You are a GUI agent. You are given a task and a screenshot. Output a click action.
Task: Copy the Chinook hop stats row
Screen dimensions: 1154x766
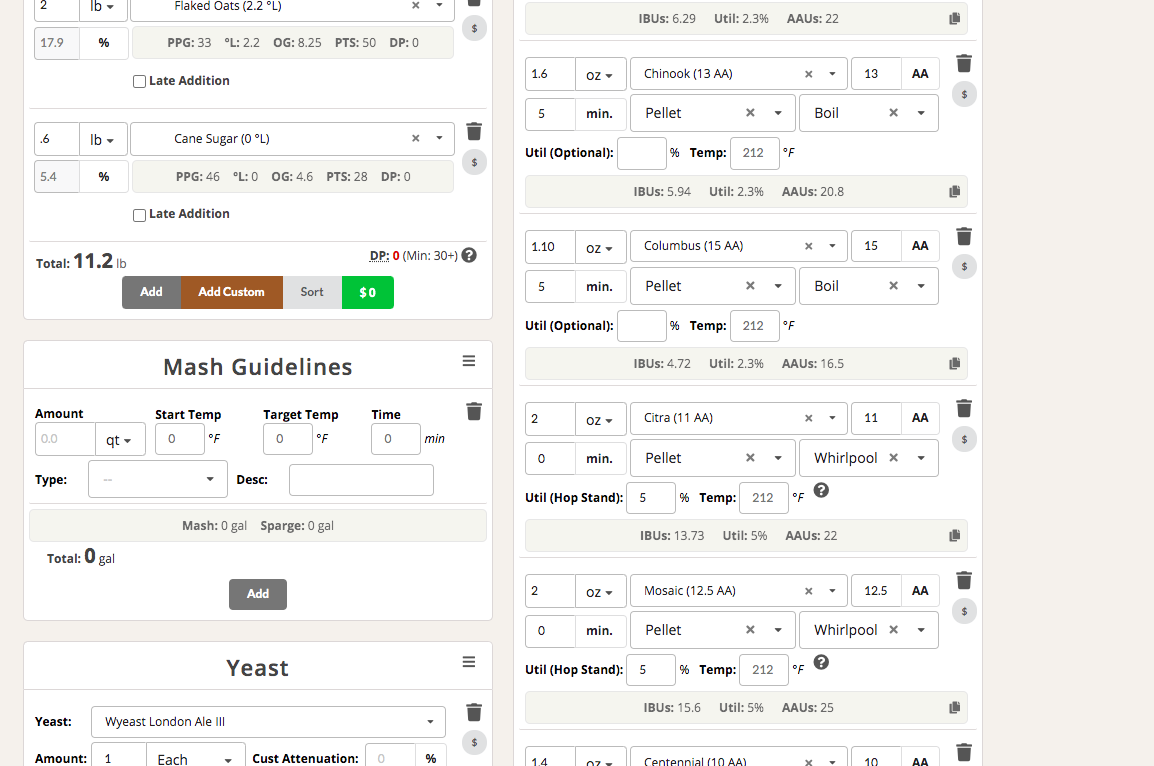(x=955, y=191)
